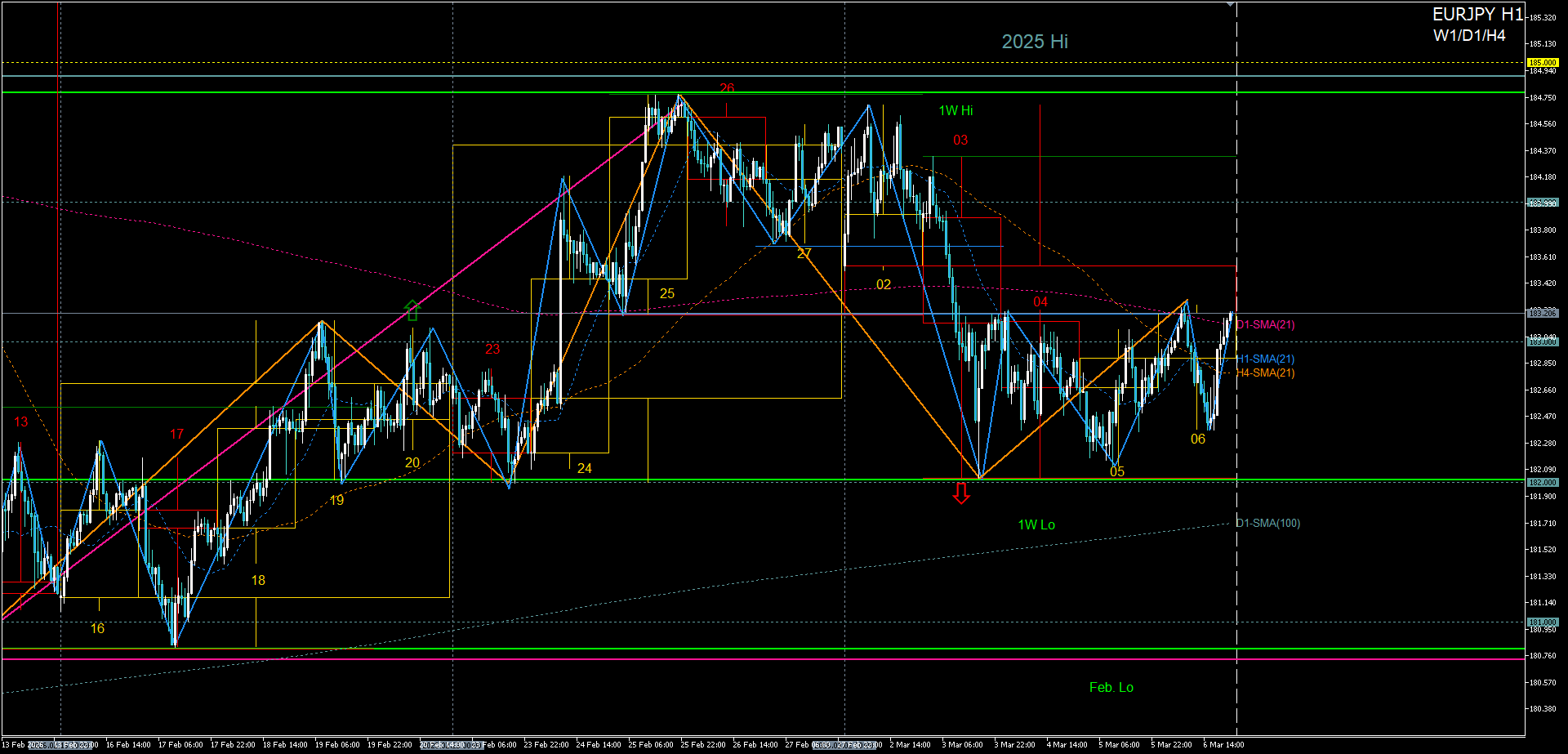Image resolution: width=1568 pixels, height=754 pixels.
Task: Click the orange H4-SMA(21) label
Action: point(1266,373)
